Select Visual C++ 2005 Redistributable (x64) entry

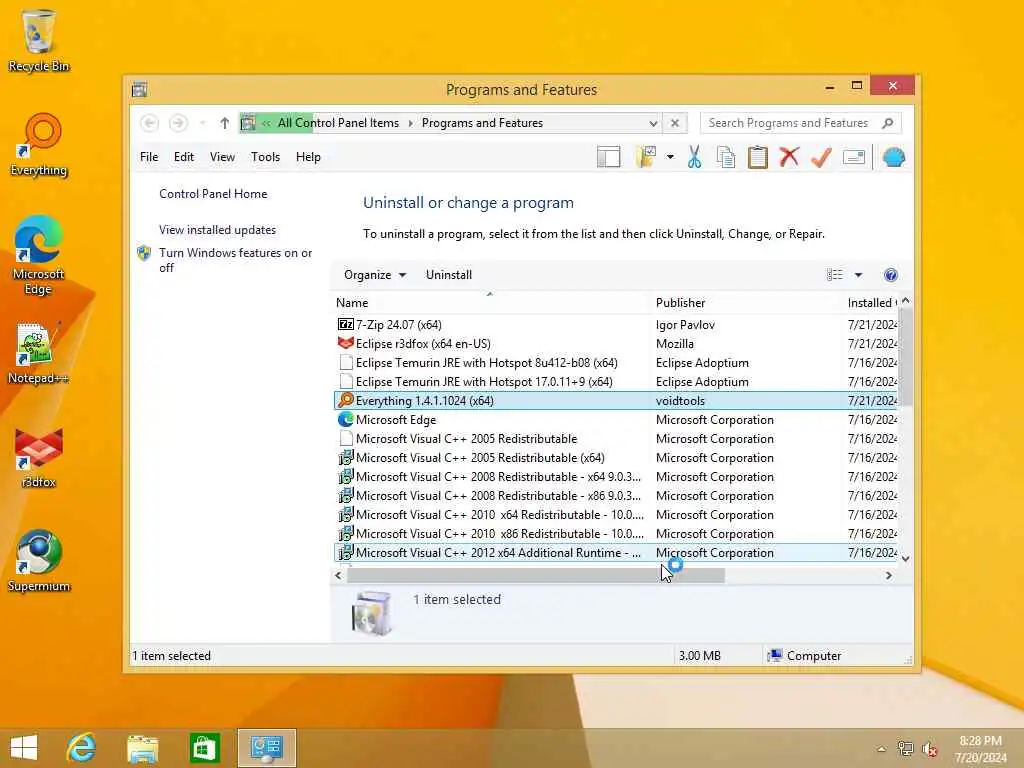click(616, 458)
